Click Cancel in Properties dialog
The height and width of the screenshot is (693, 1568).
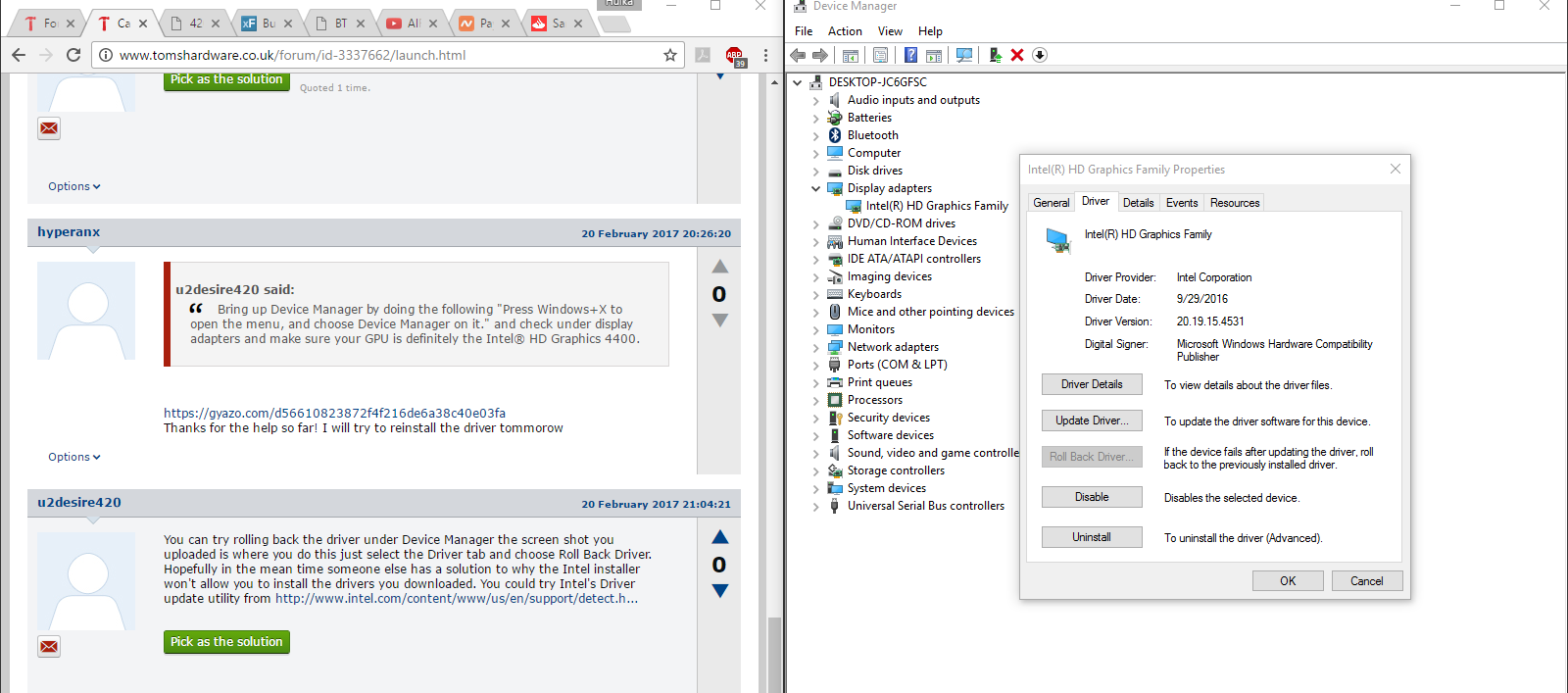click(1367, 581)
